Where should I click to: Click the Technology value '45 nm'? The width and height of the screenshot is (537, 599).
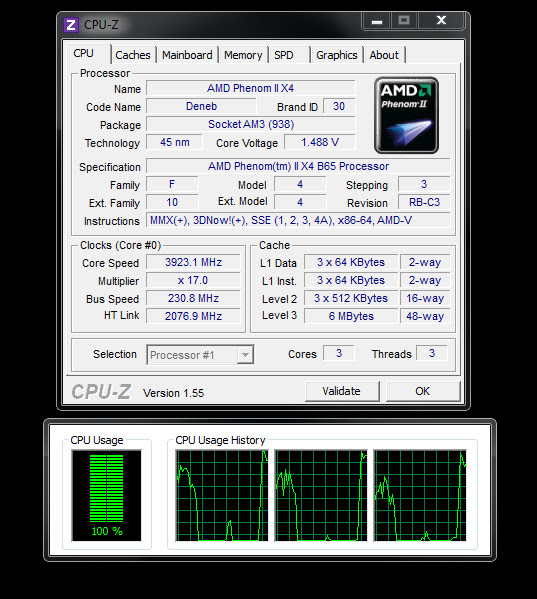[175, 142]
